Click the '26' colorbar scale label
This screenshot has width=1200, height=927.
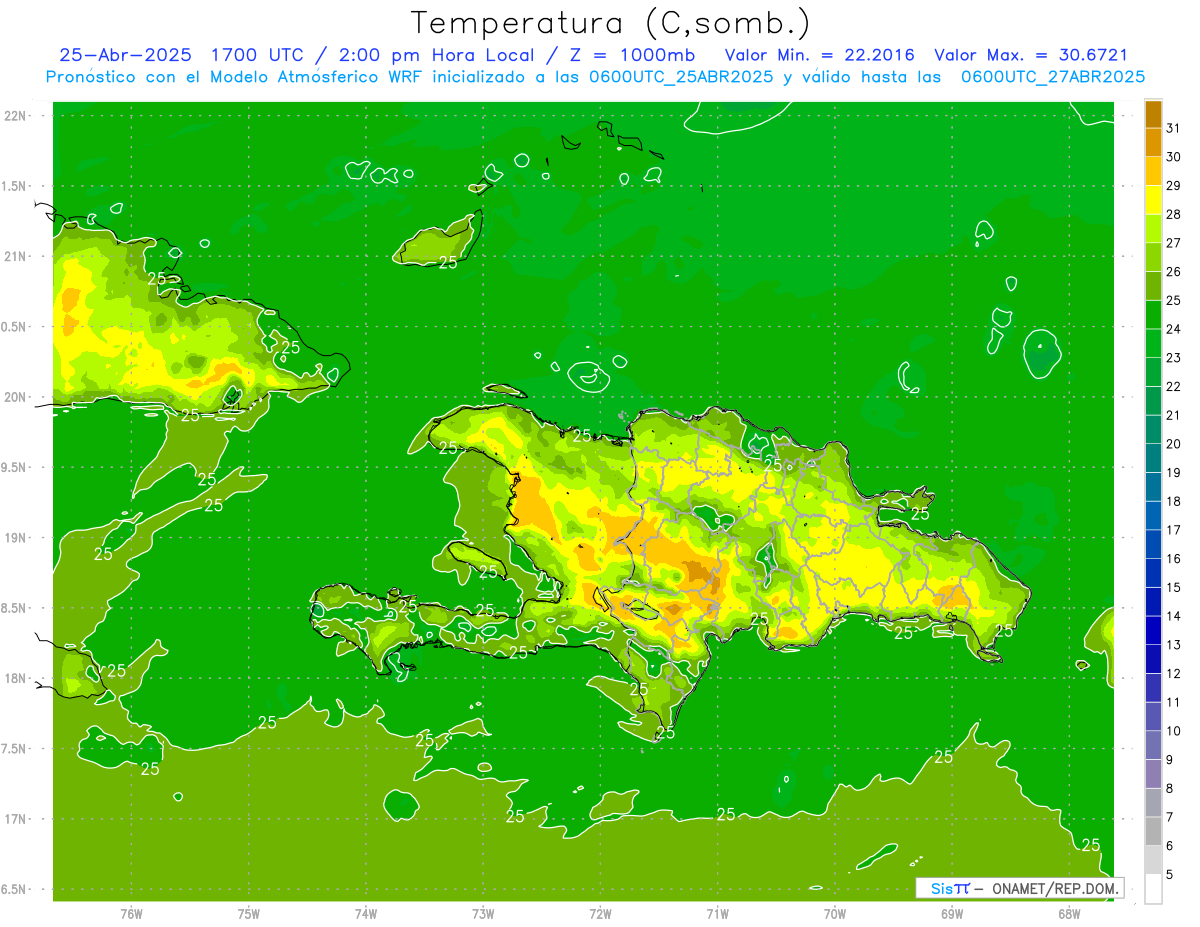coord(1174,272)
